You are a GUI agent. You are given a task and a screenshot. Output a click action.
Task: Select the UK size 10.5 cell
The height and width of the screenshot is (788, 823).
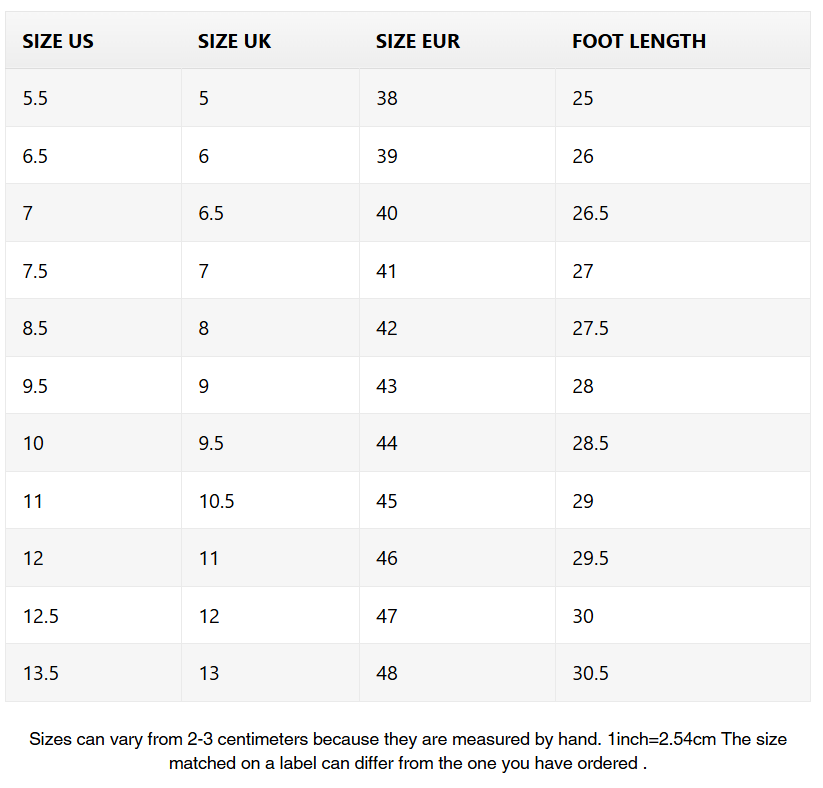tap(270, 500)
